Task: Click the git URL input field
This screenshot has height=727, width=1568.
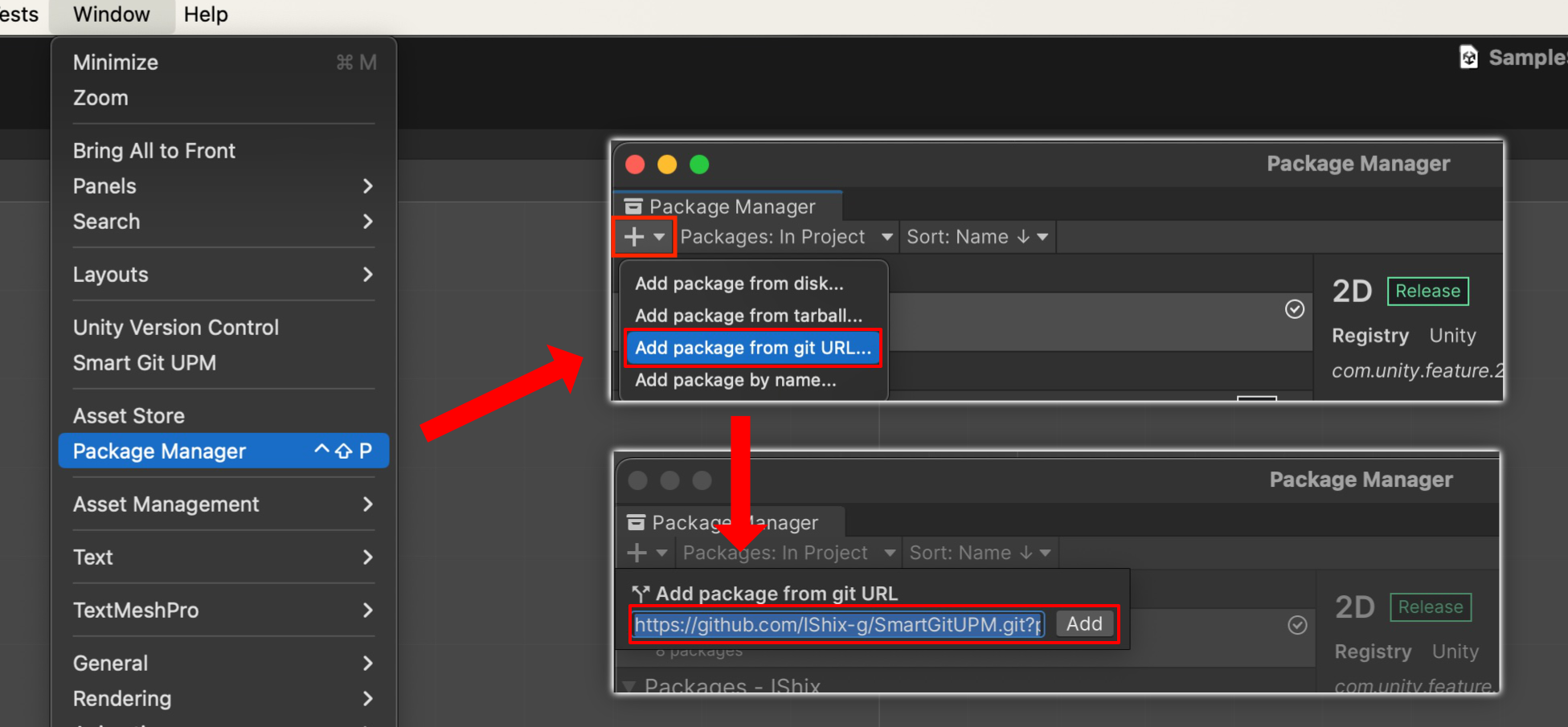Action: pos(838,624)
